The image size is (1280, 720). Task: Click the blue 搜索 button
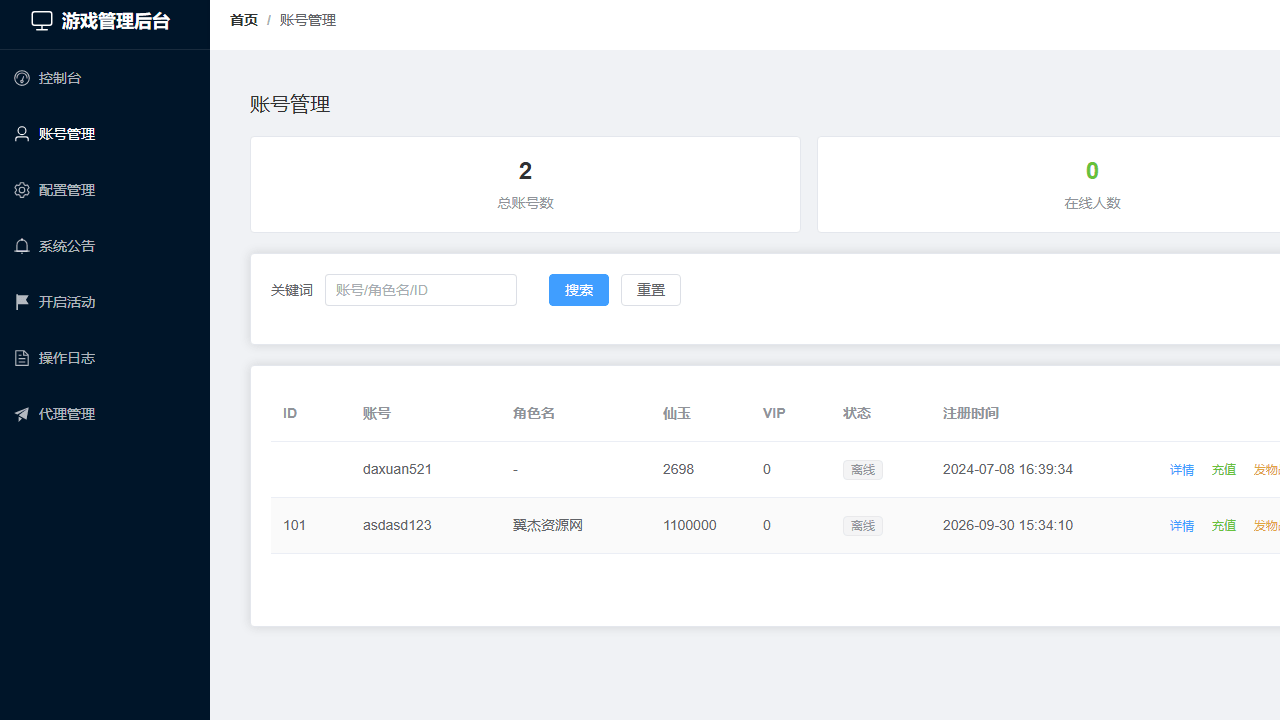coord(579,290)
